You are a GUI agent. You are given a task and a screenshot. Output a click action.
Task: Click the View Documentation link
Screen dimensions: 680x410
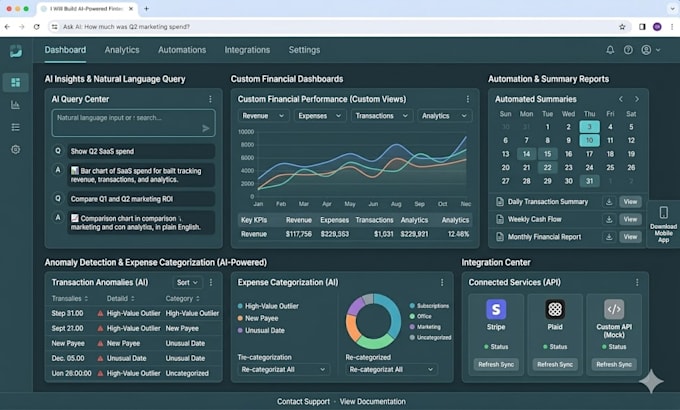pos(373,402)
